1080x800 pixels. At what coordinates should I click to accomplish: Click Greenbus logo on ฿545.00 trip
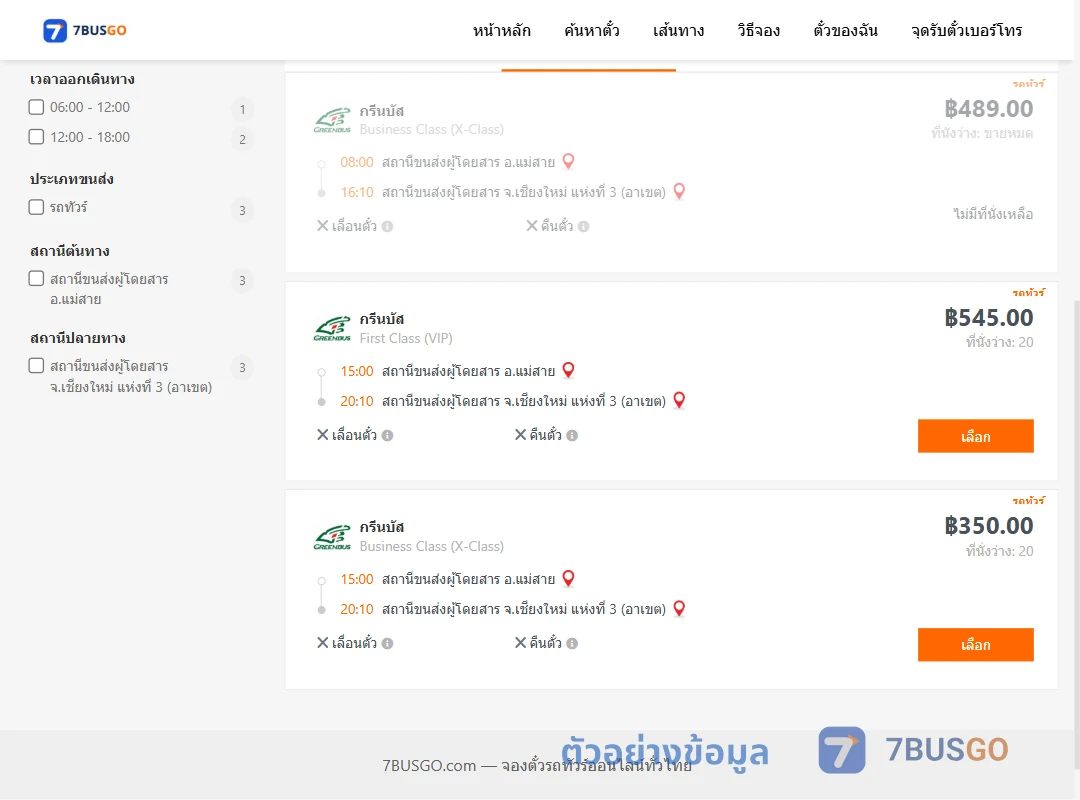333,329
